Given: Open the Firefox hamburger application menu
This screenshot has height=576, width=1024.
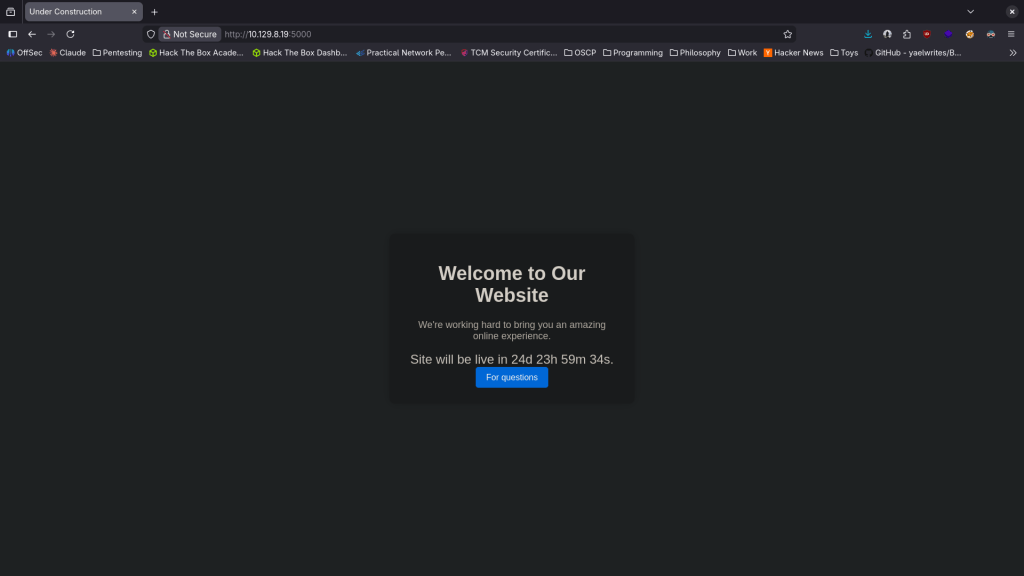Looking at the screenshot, I should tap(1011, 34).
